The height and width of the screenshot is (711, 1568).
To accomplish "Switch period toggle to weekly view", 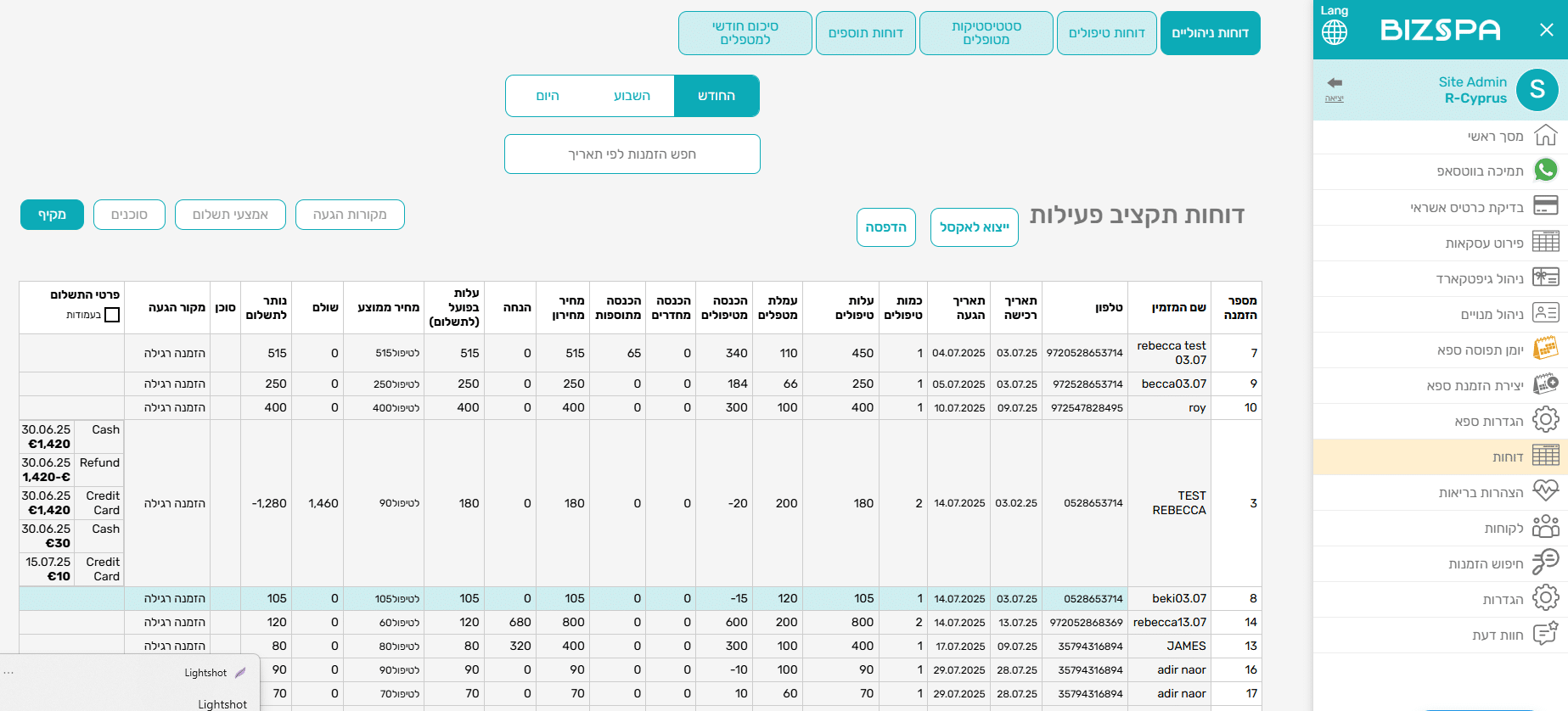I will (632, 96).
